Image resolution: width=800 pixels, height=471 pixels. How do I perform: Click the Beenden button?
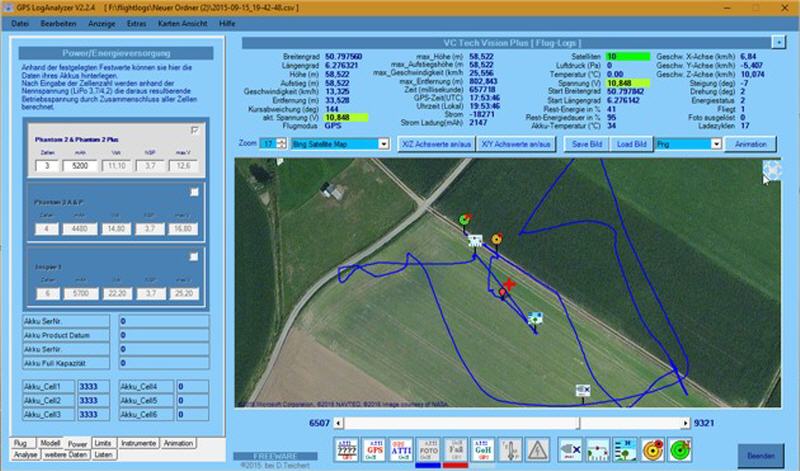pos(761,456)
